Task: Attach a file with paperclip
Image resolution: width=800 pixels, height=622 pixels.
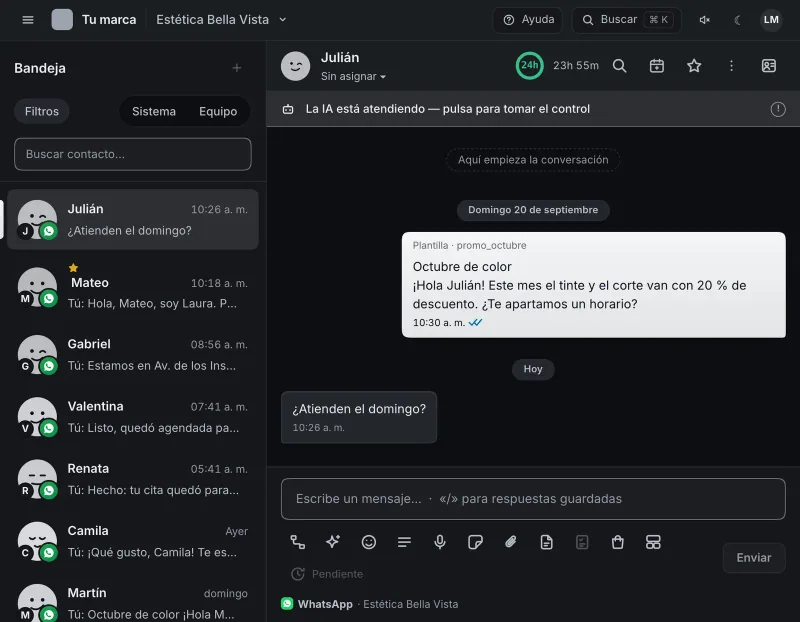Action: [511, 542]
